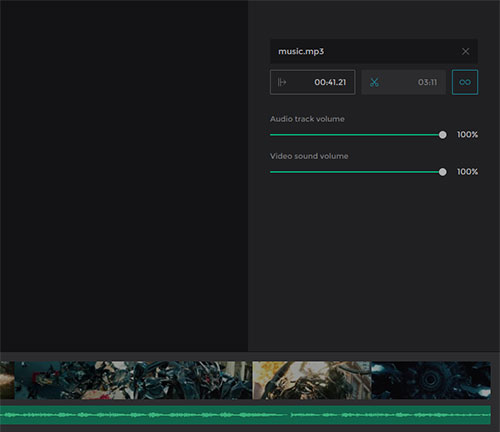Click the 03:11 trim duration value

[427, 82]
